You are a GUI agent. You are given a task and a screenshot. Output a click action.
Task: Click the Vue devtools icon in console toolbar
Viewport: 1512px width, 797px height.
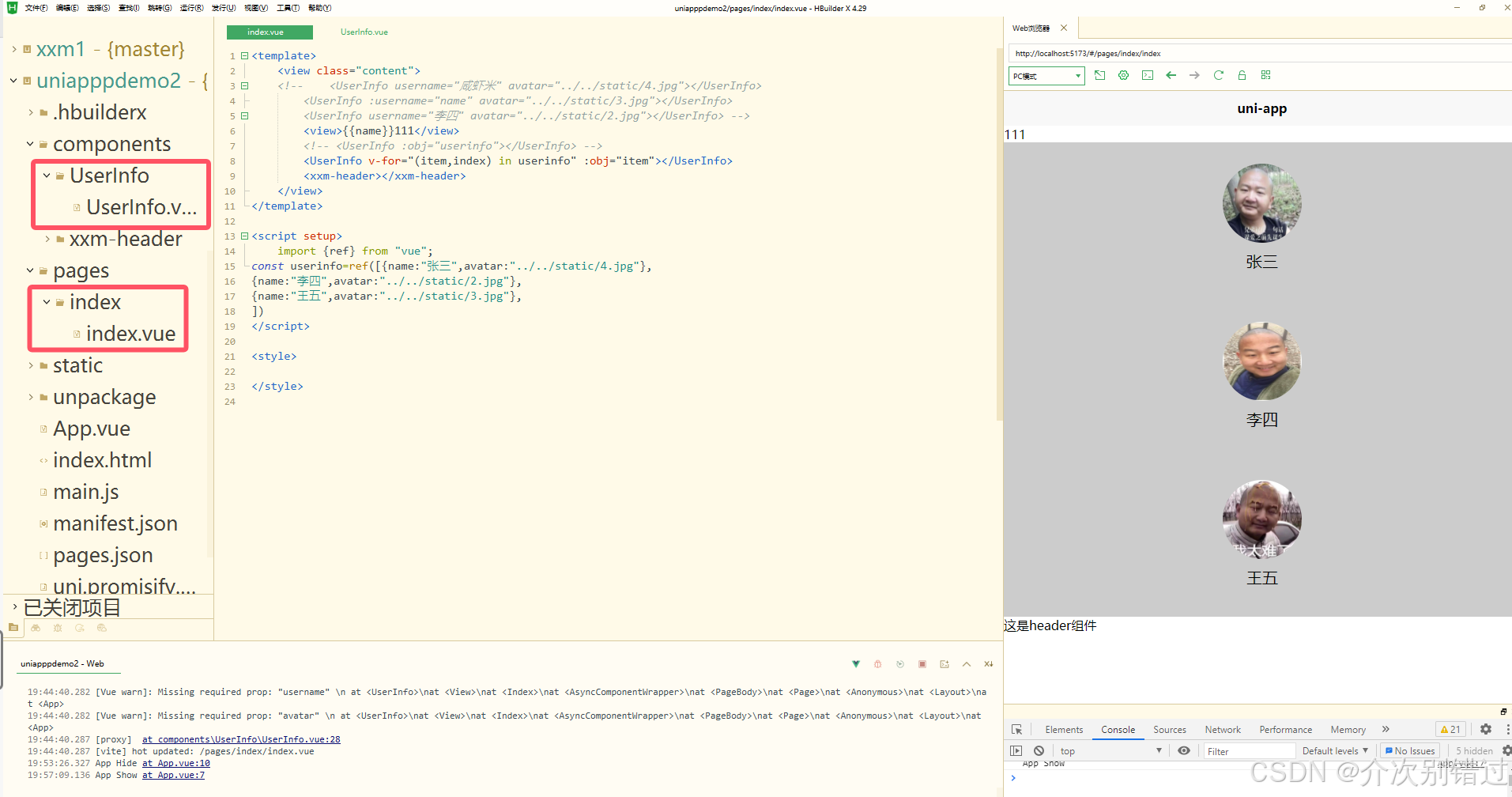(x=856, y=664)
